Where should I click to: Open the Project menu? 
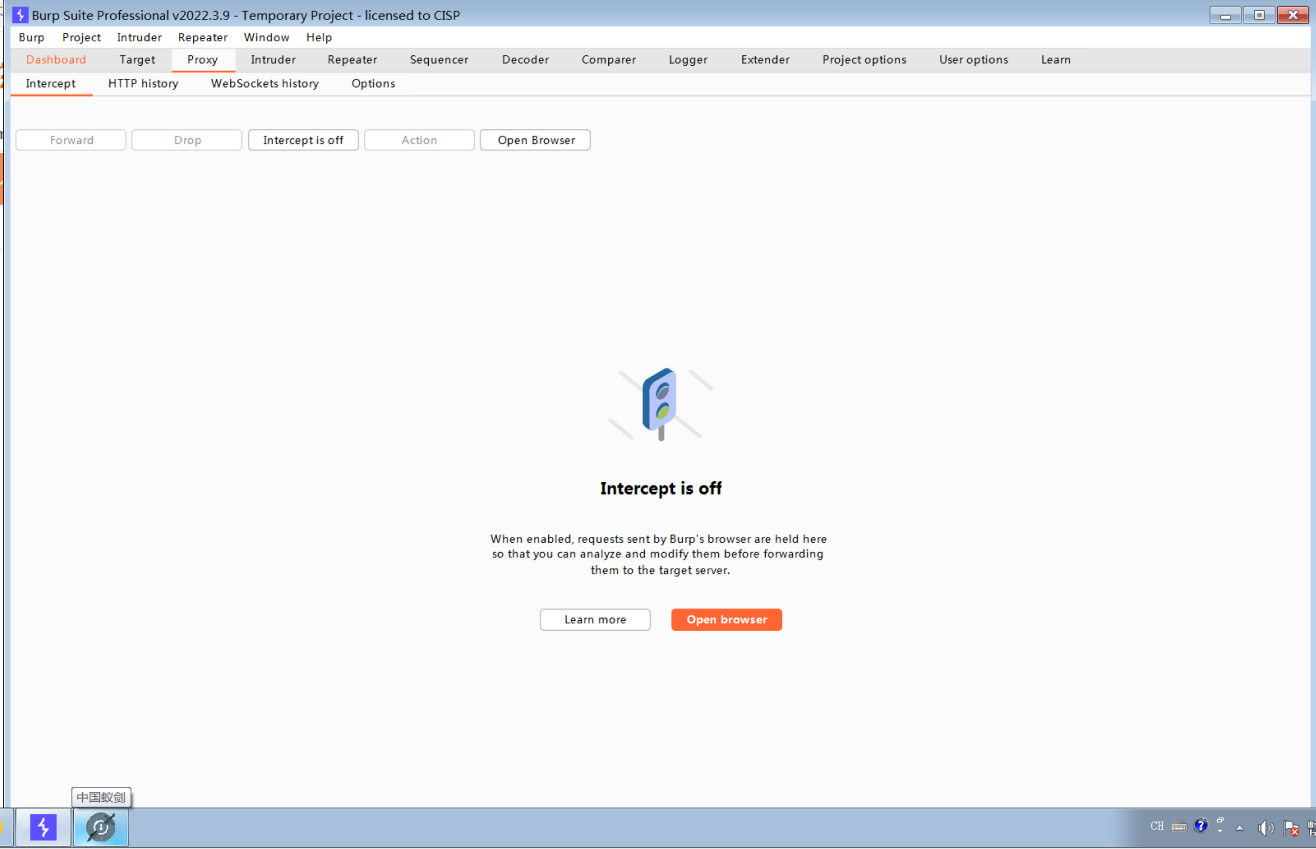click(x=81, y=37)
